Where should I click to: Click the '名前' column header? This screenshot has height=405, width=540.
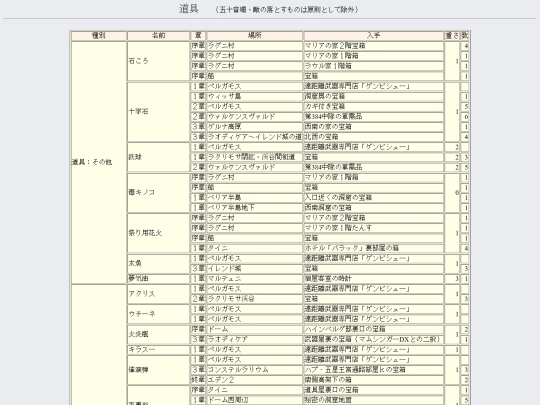point(158,35)
